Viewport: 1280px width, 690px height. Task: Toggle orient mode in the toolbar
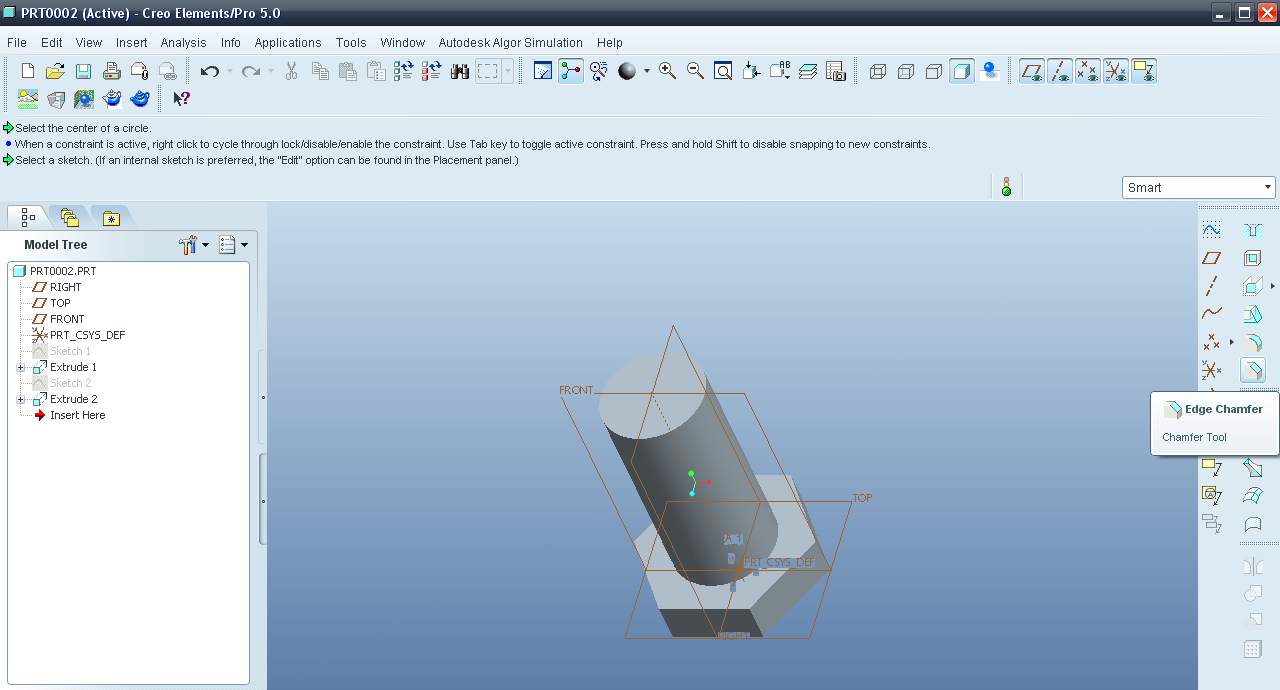coord(599,71)
